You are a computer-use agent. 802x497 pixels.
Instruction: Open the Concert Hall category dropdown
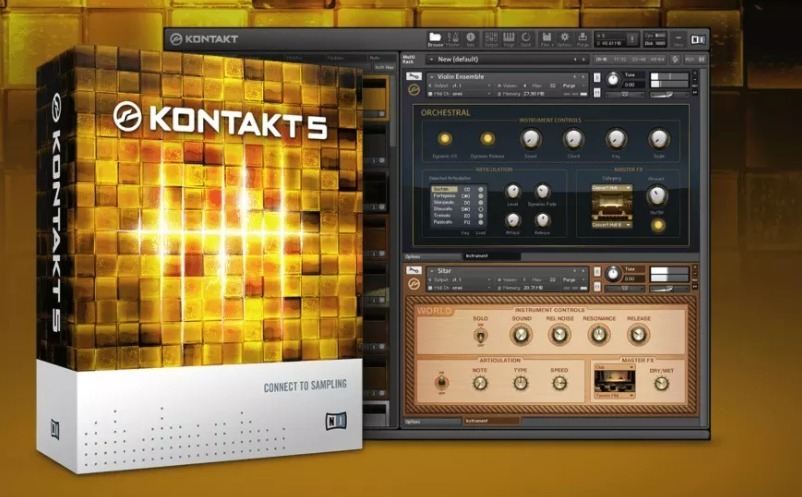click(612, 188)
